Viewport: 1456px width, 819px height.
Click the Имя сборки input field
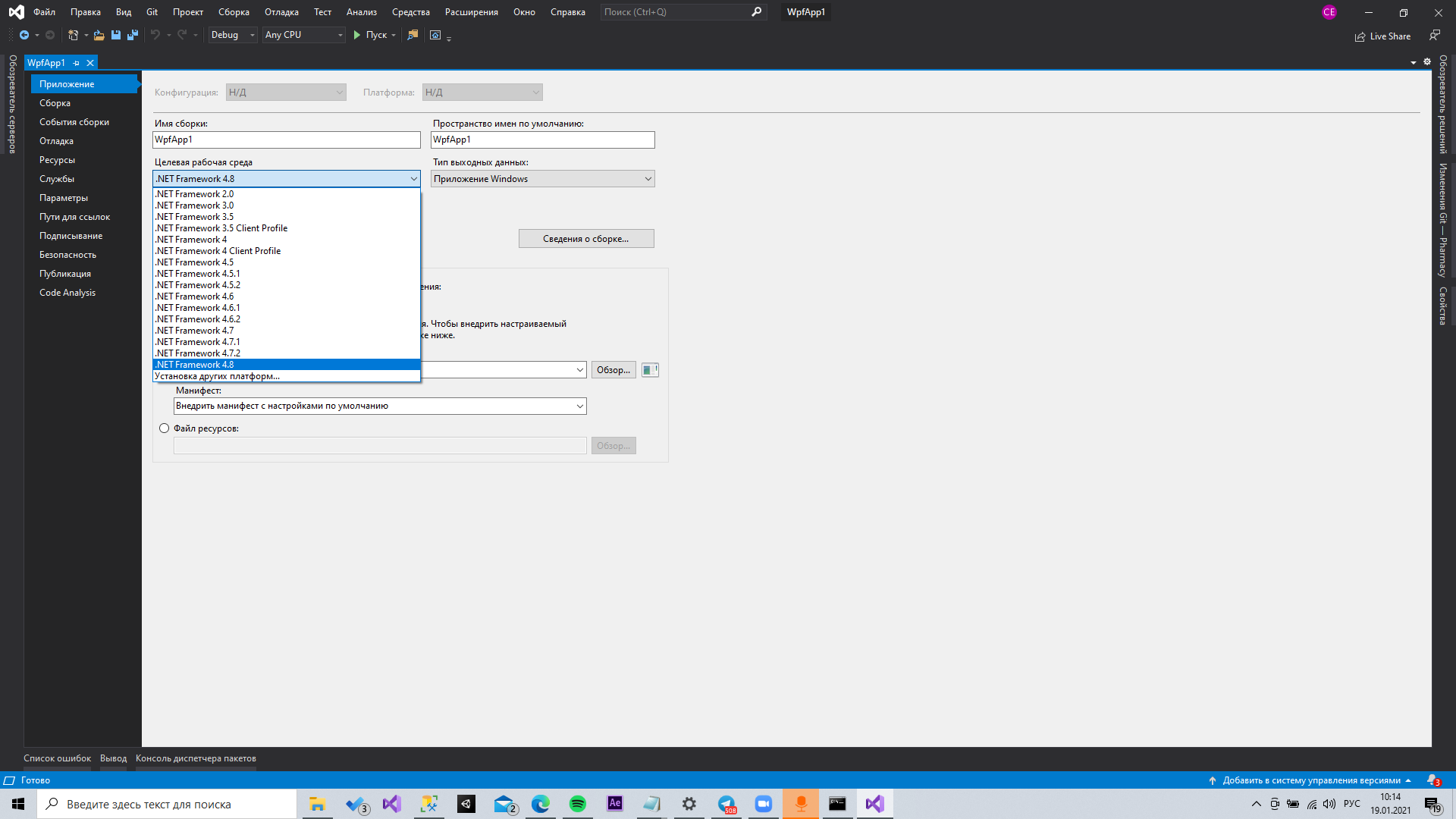tap(286, 140)
